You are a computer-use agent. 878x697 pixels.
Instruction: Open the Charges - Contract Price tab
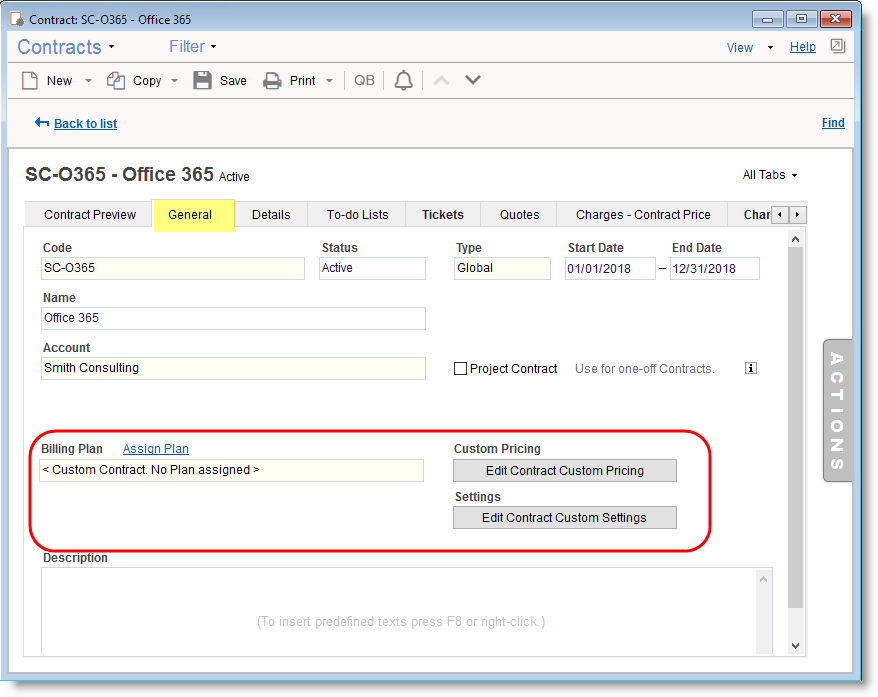tap(643, 214)
